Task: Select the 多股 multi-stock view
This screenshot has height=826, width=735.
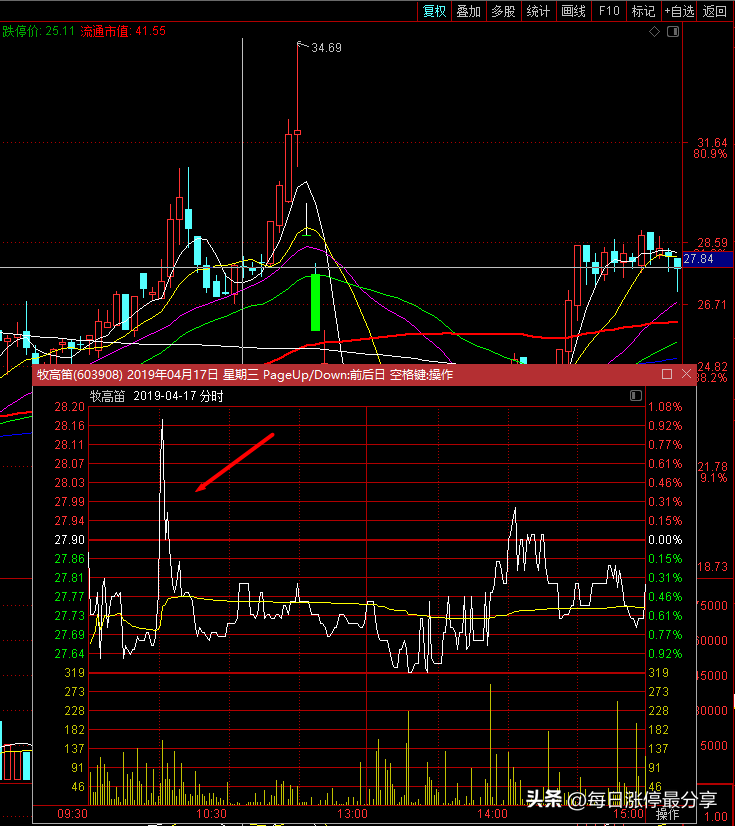Action: pos(503,11)
